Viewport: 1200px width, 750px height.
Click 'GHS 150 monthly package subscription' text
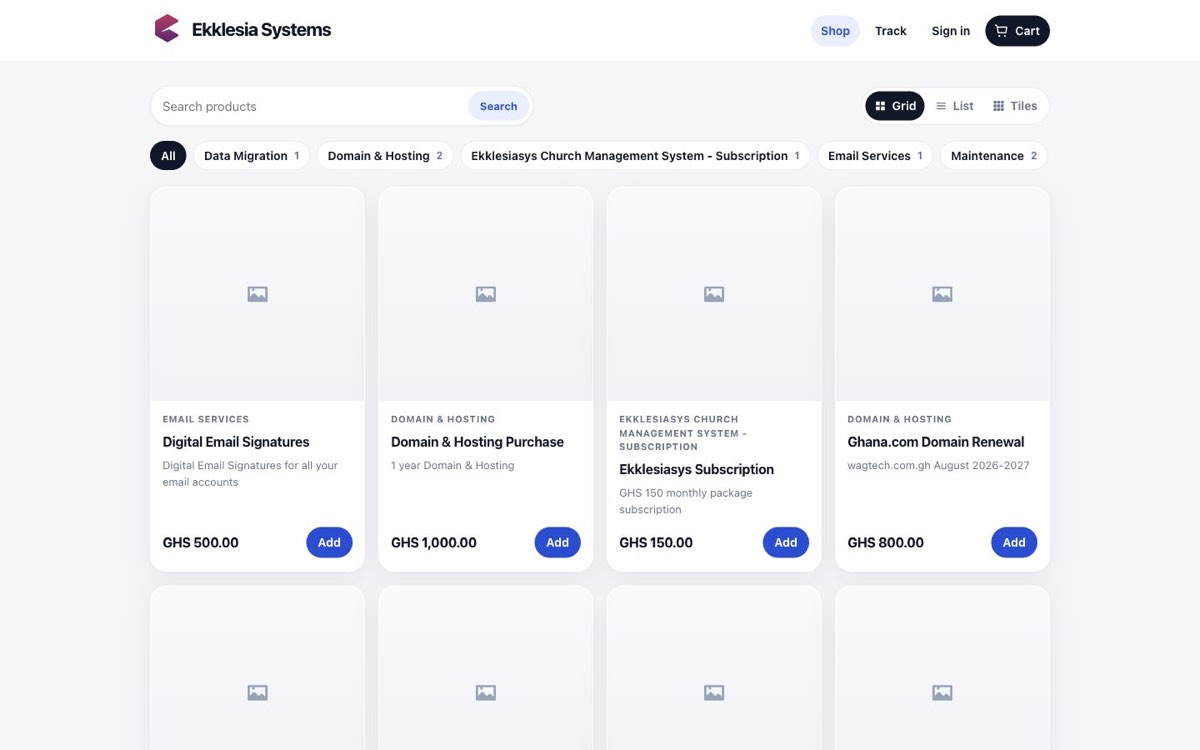(686, 501)
